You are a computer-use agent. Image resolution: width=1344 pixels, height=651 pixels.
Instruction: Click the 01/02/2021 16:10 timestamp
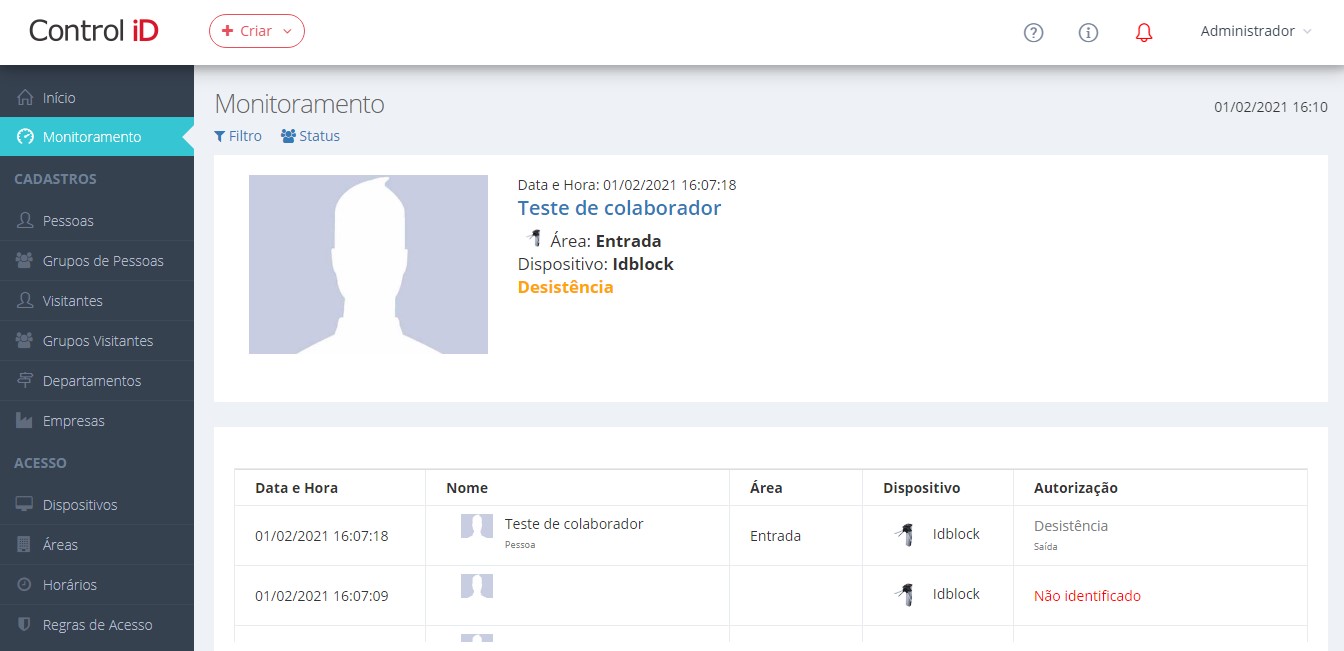(x=1271, y=107)
